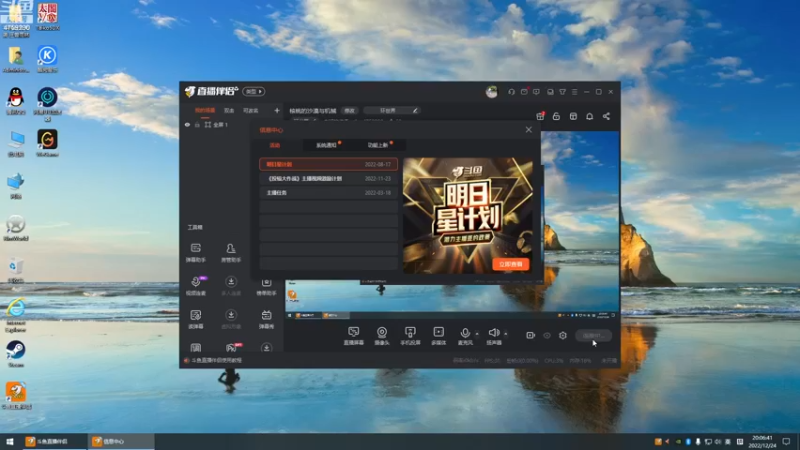This screenshot has width=800, height=450.
Task: Toggle preview eye icon in bottom control bar
Action: coord(547,335)
